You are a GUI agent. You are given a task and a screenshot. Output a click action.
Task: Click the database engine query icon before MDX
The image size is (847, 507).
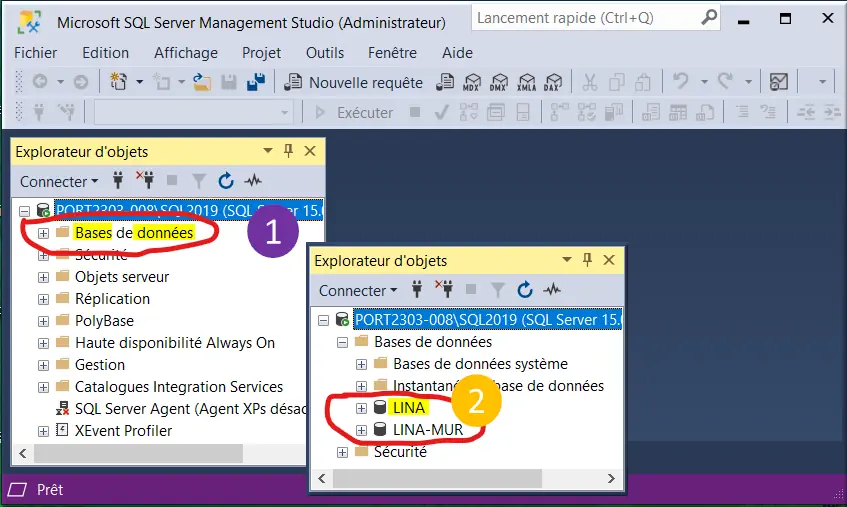(x=445, y=82)
